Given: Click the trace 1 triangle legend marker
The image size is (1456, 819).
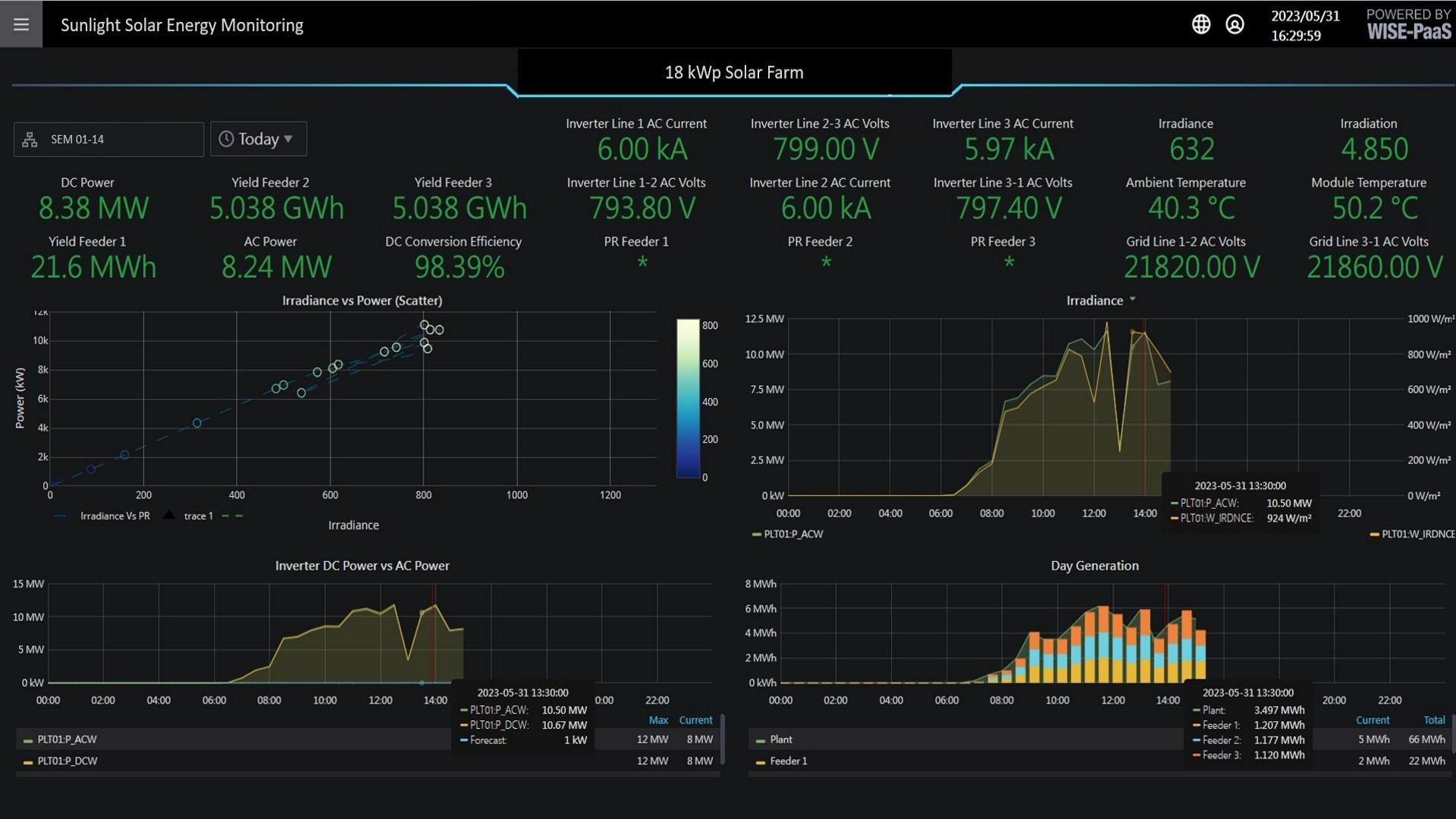Looking at the screenshot, I should coord(169,516).
